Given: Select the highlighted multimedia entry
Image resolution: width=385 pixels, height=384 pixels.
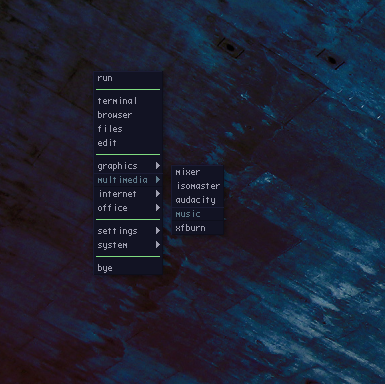Looking at the screenshot, I should click(128, 180).
